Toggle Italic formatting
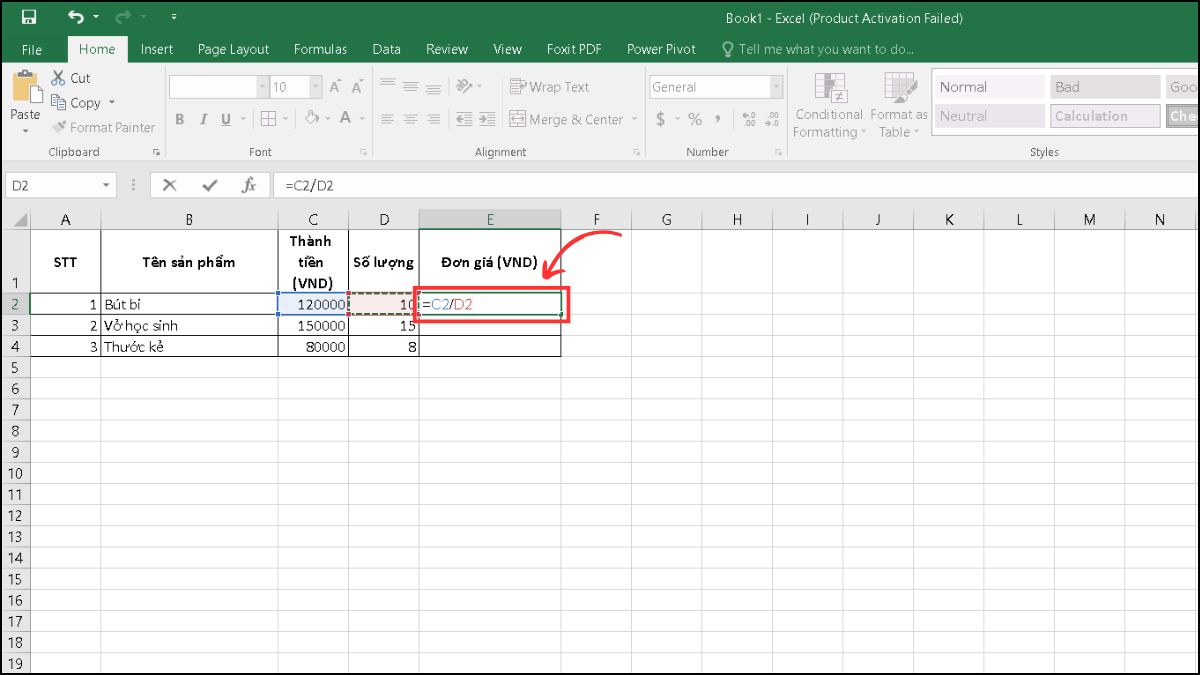The height and width of the screenshot is (675, 1200). coord(202,118)
